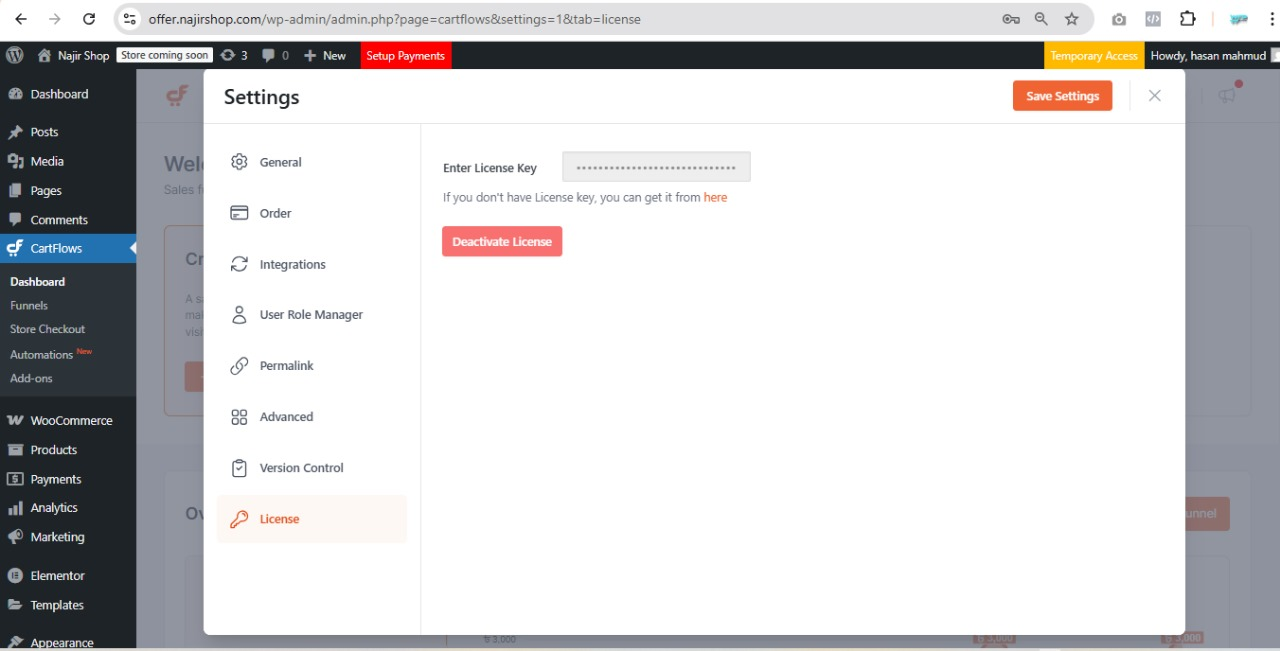
Task: Click the Advanced grid icon
Action: 239,417
